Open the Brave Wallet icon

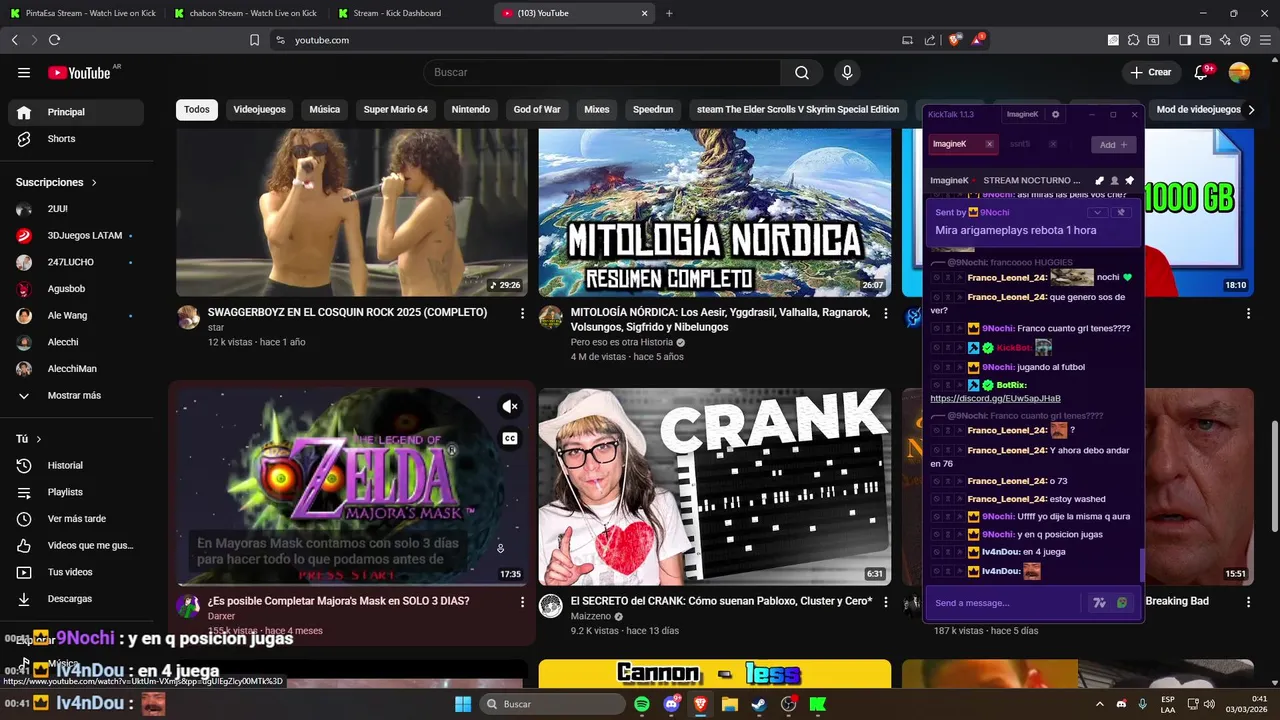(x=1205, y=40)
